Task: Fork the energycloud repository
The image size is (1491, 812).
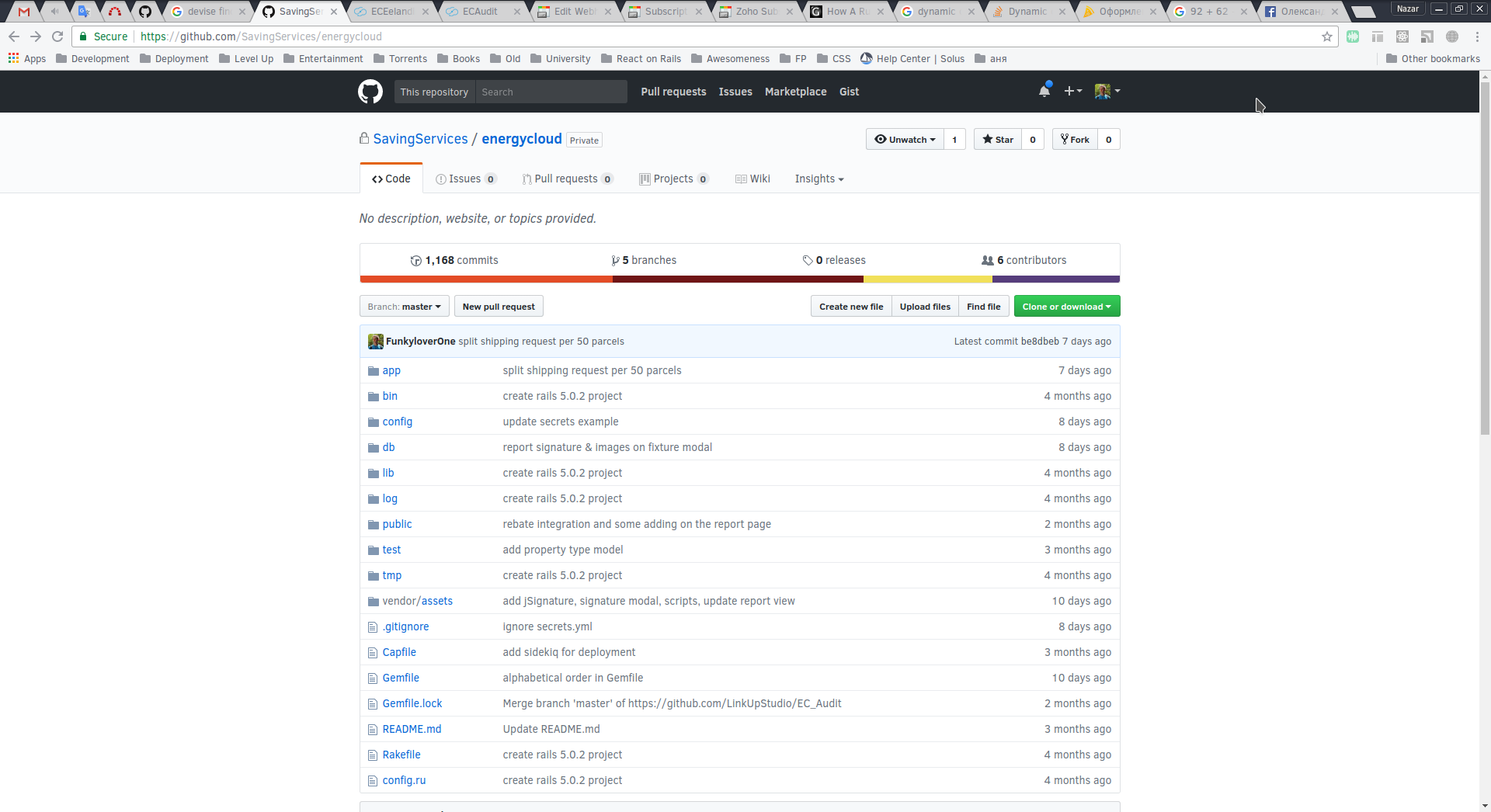Action: click(1076, 139)
